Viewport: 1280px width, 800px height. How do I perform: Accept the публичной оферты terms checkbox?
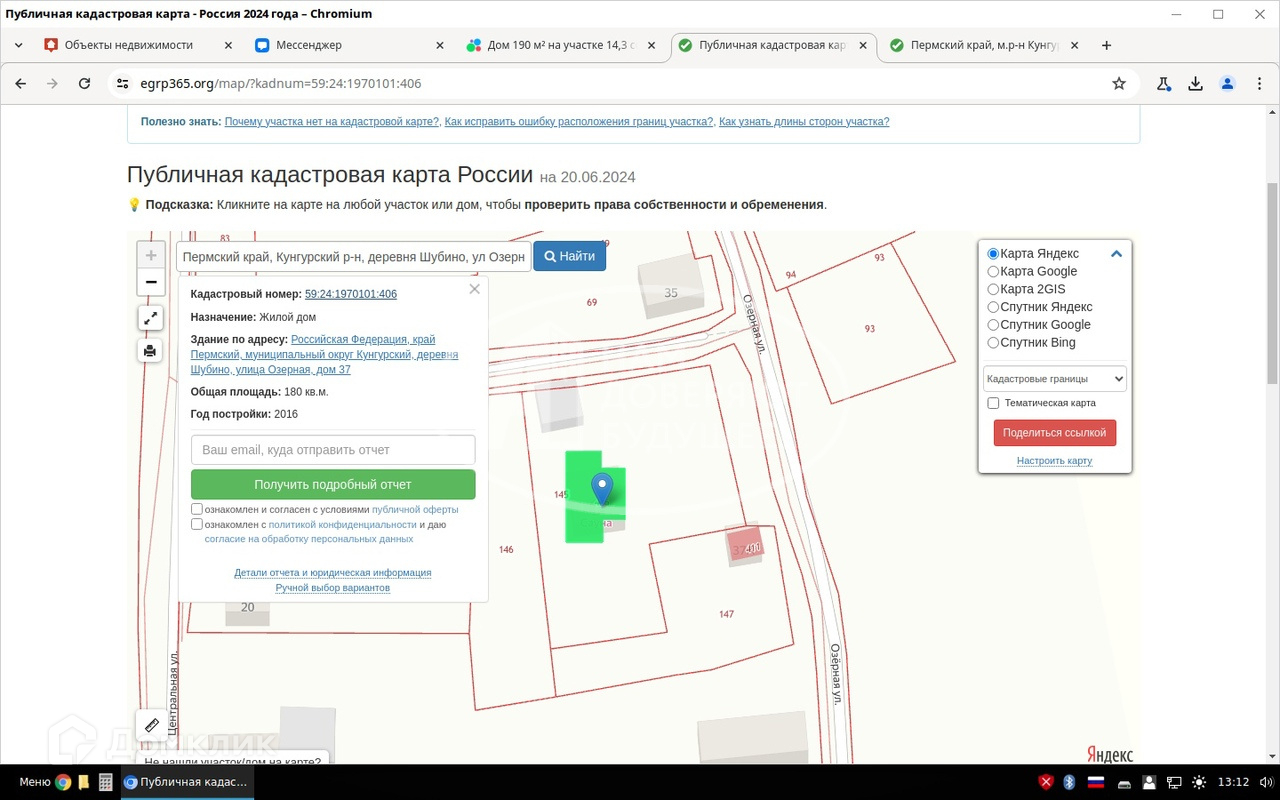click(197, 509)
